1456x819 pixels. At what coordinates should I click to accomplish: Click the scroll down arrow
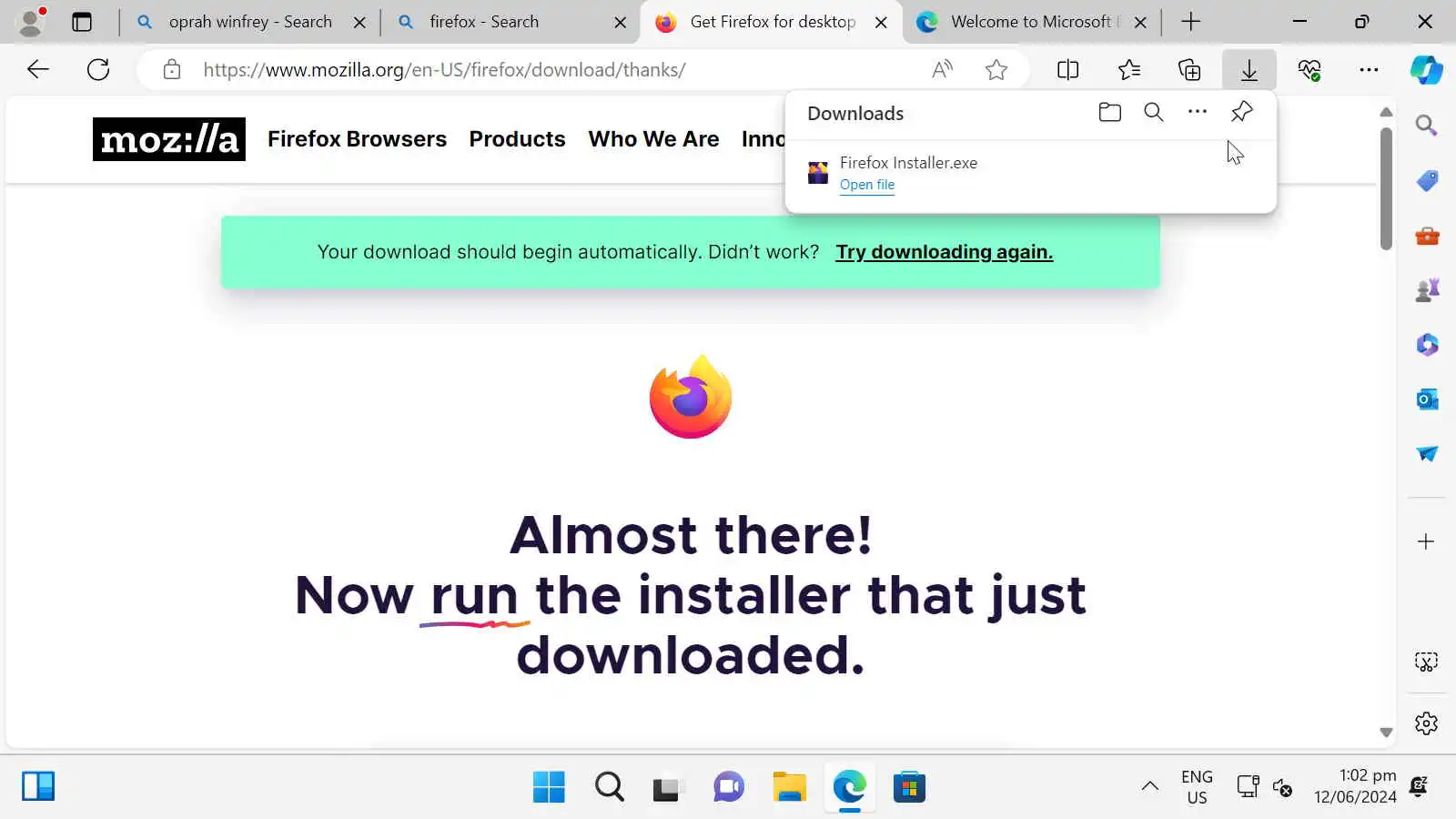[1386, 733]
